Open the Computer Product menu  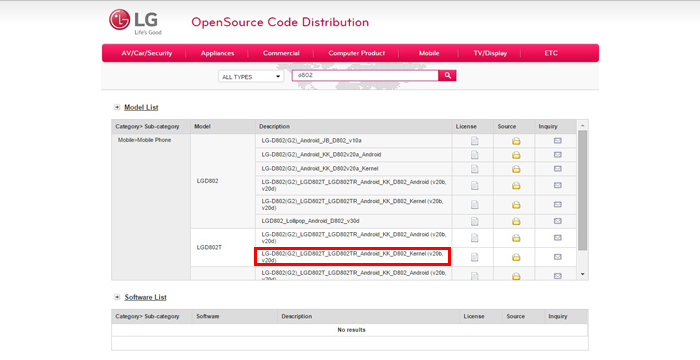(356, 53)
